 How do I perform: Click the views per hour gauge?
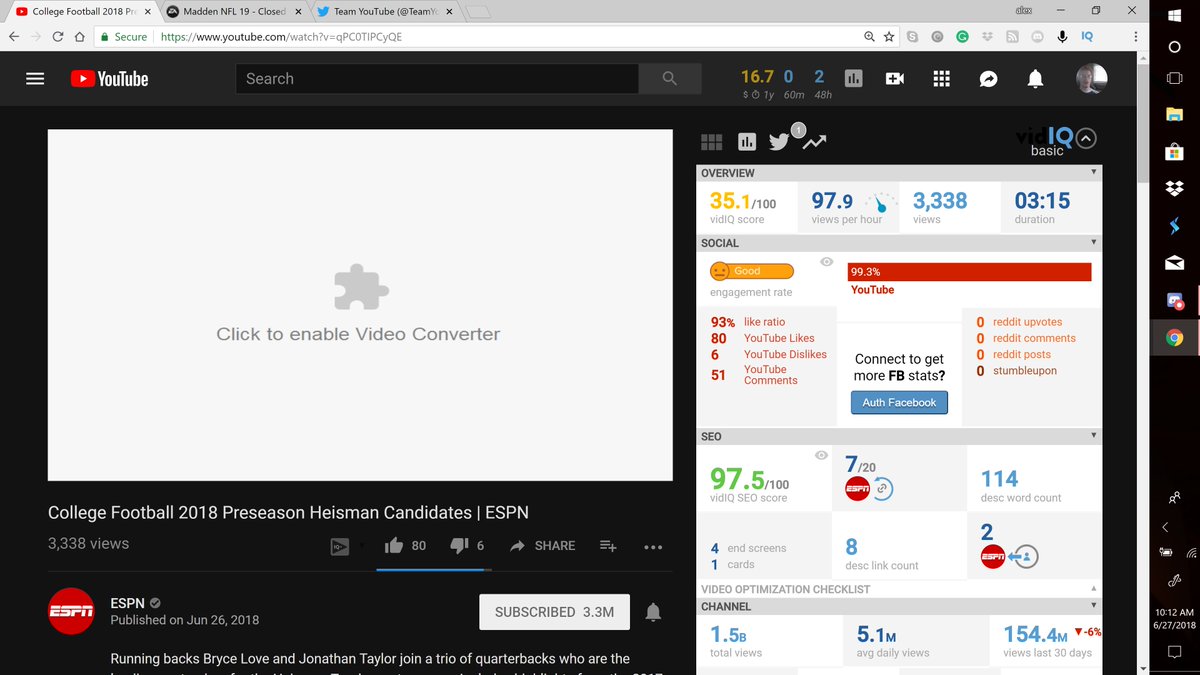[x=880, y=202]
